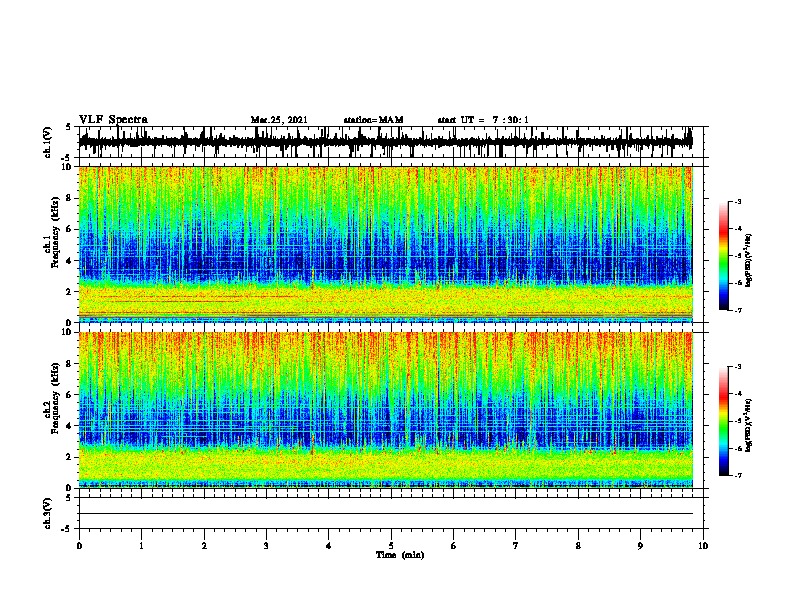
Task: Click the "Time (min)" x-axis label
Action: pos(400,555)
